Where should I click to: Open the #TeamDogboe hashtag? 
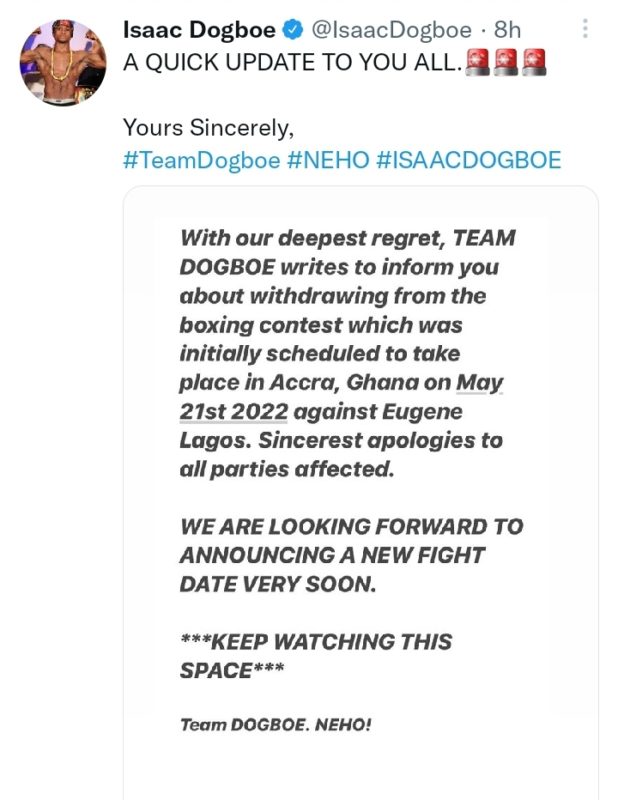[x=201, y=160]
